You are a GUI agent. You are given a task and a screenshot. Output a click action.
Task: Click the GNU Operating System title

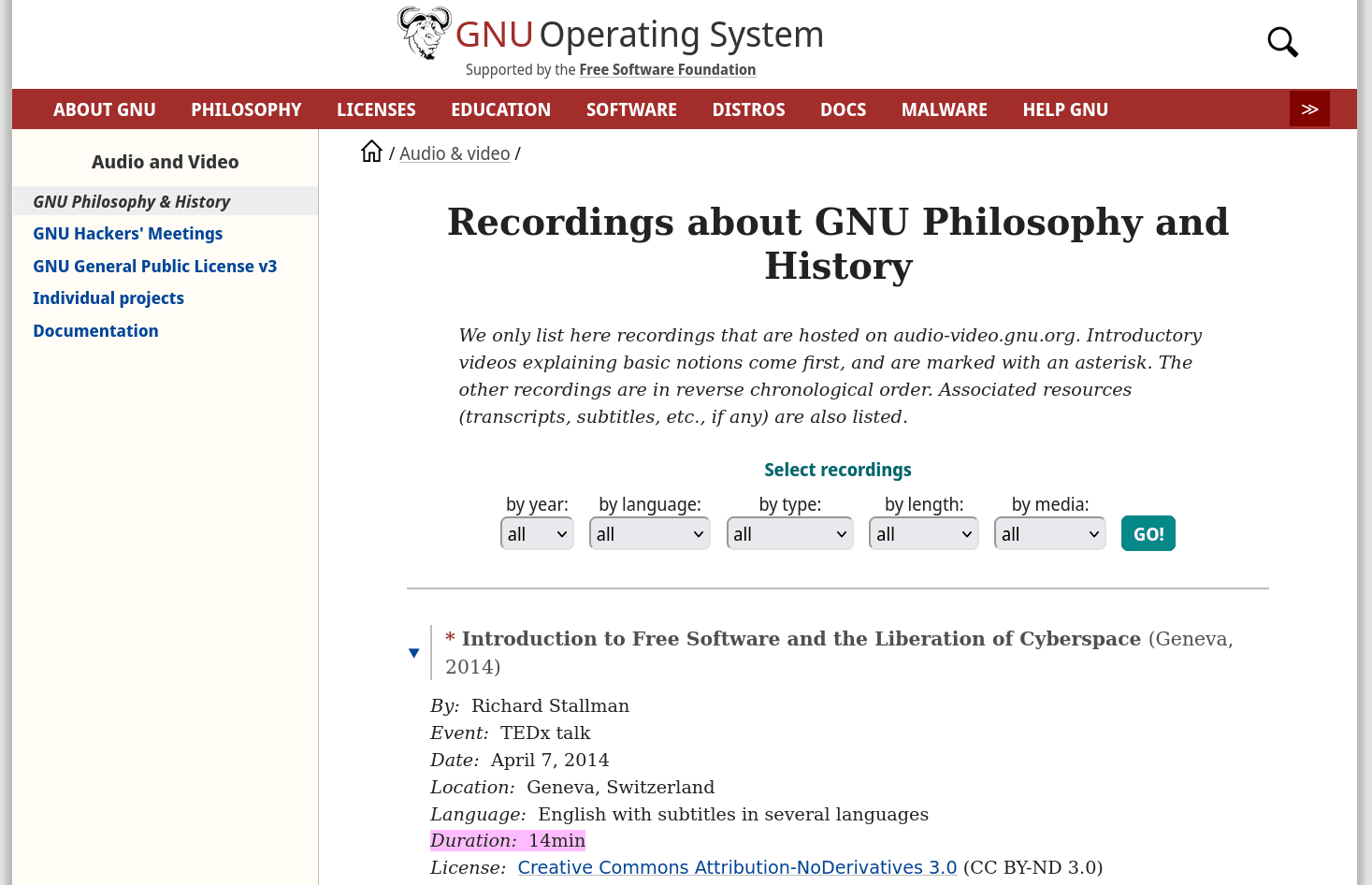point(640,35)
